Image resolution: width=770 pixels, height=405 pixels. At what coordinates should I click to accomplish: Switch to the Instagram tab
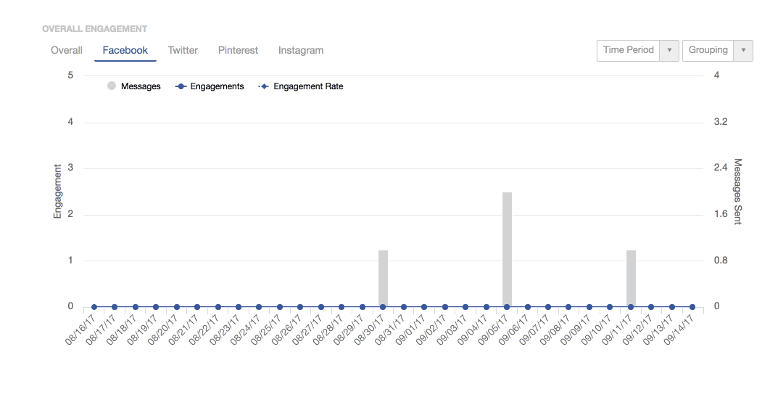(300, 50)
